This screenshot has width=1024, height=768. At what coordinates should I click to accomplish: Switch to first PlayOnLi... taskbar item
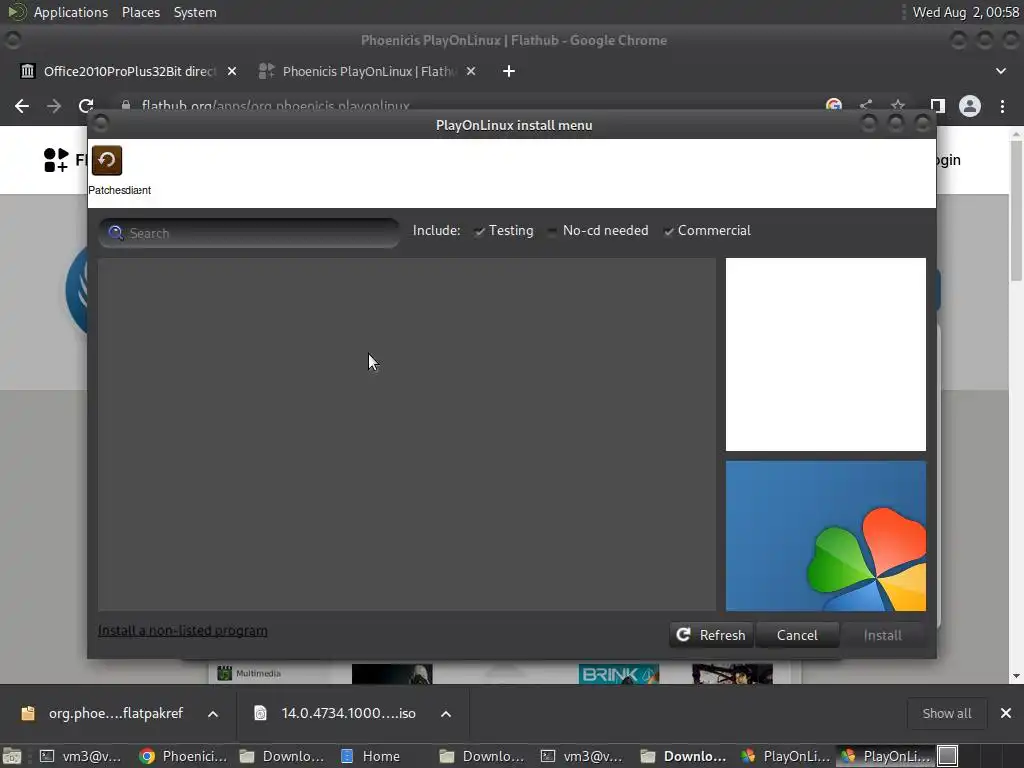[785, 756]
